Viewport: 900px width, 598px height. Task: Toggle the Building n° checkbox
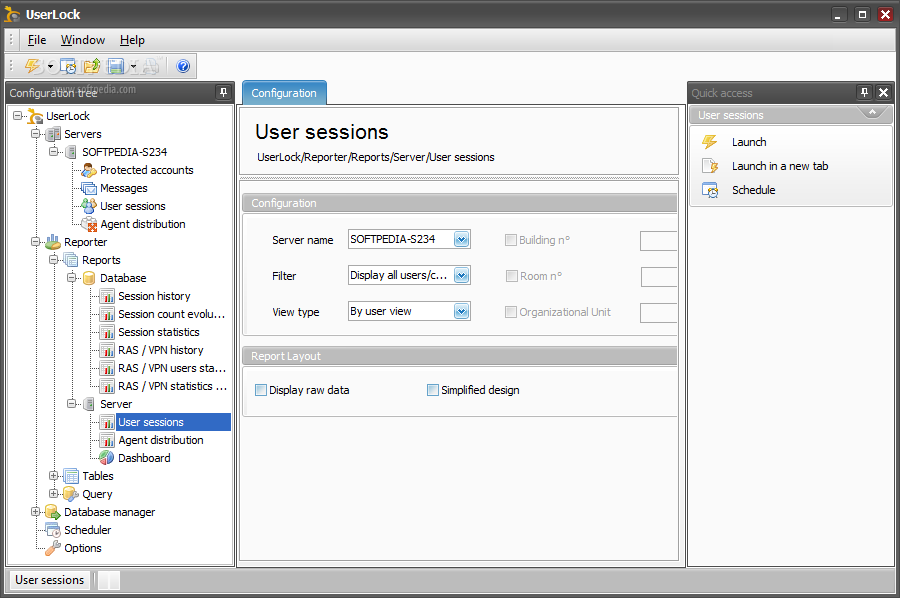[x=511, y=240]
